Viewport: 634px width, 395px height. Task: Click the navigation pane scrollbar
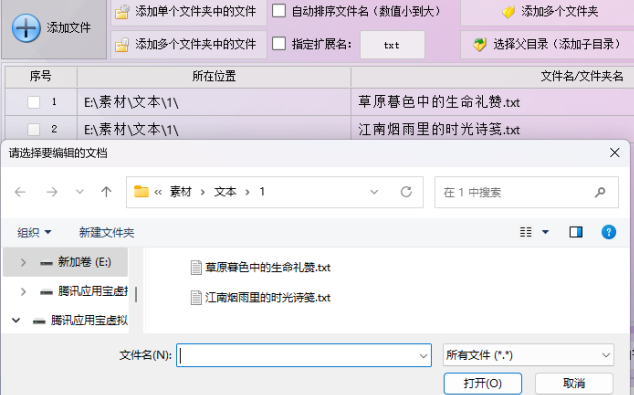pos(136,294)
